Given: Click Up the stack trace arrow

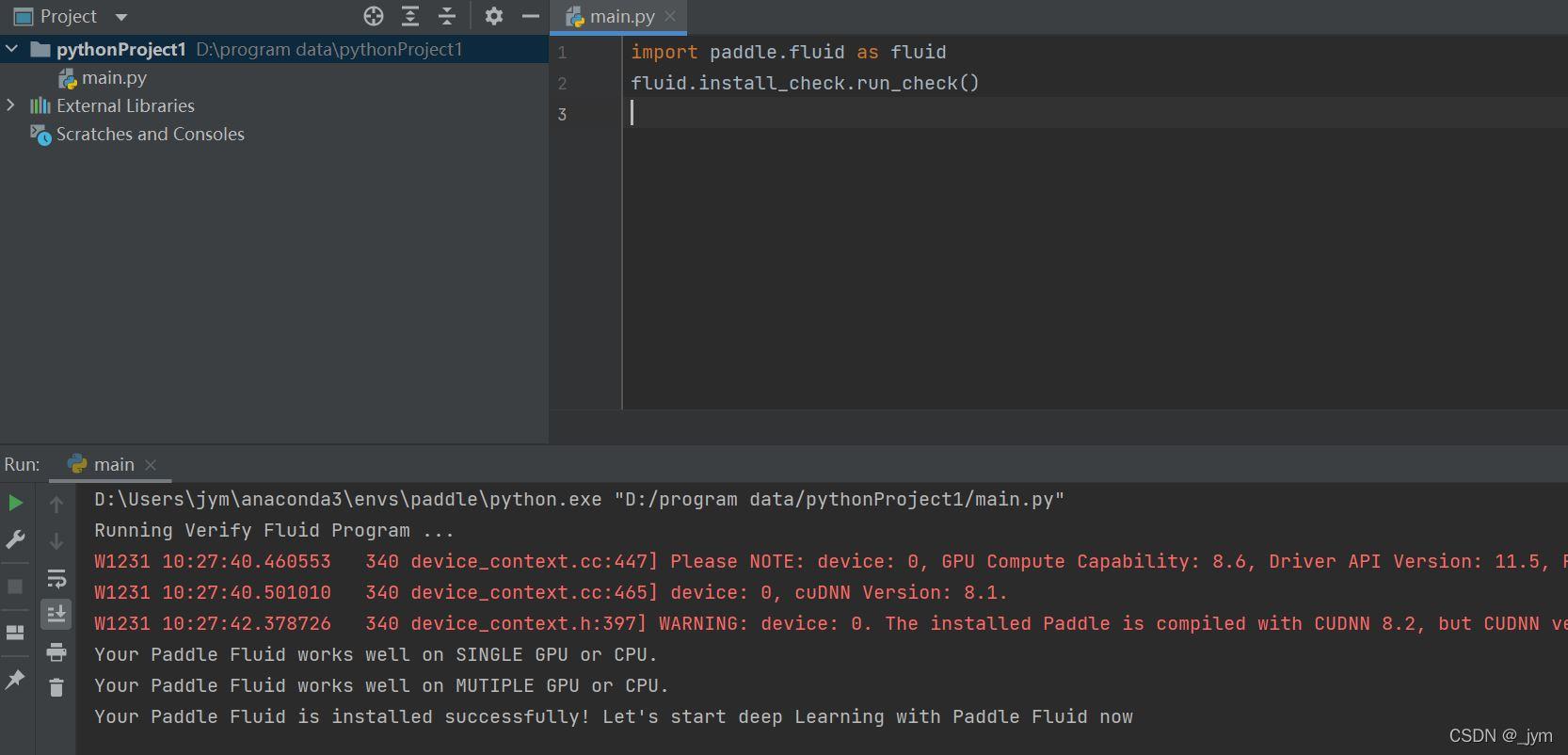Looking at the screenshot, I should tap(56, 505).
